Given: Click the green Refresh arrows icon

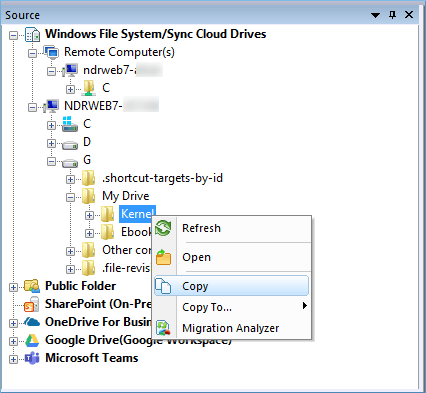Looking at the screenshot, I should click(163, 228).
